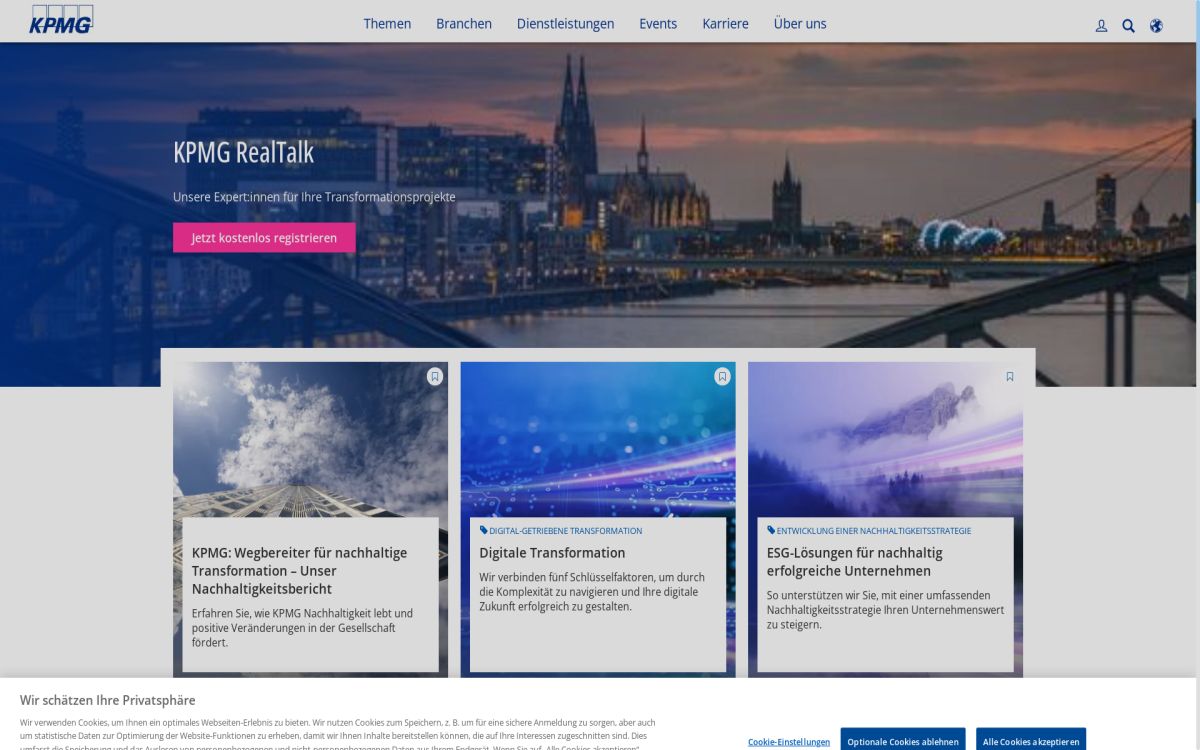The image size is (1200, 750).
Task: Open the Themen navigation dropdown
Action: (x=387, y=23)
